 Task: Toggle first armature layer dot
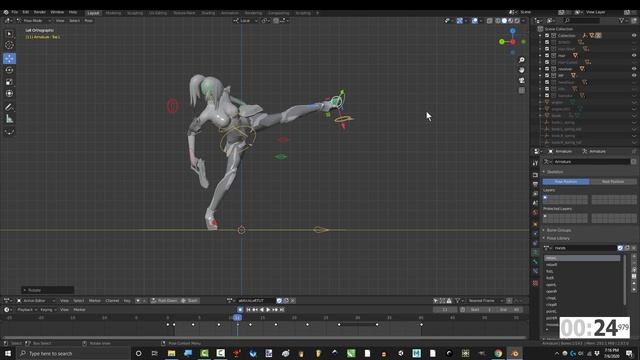[545, 198]
